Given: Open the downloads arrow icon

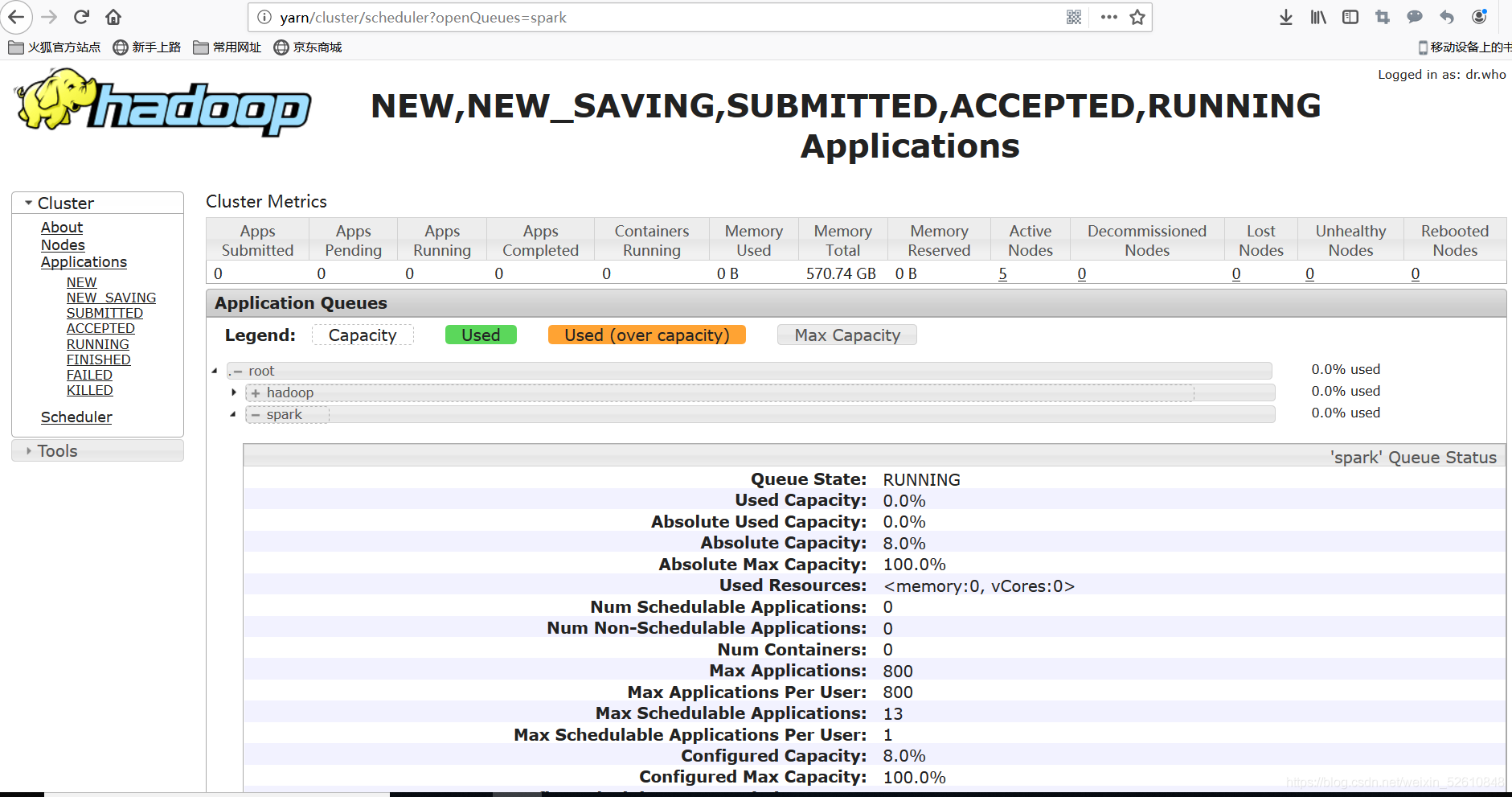Looking at the screenshot, I should [x=1286, y=17].
